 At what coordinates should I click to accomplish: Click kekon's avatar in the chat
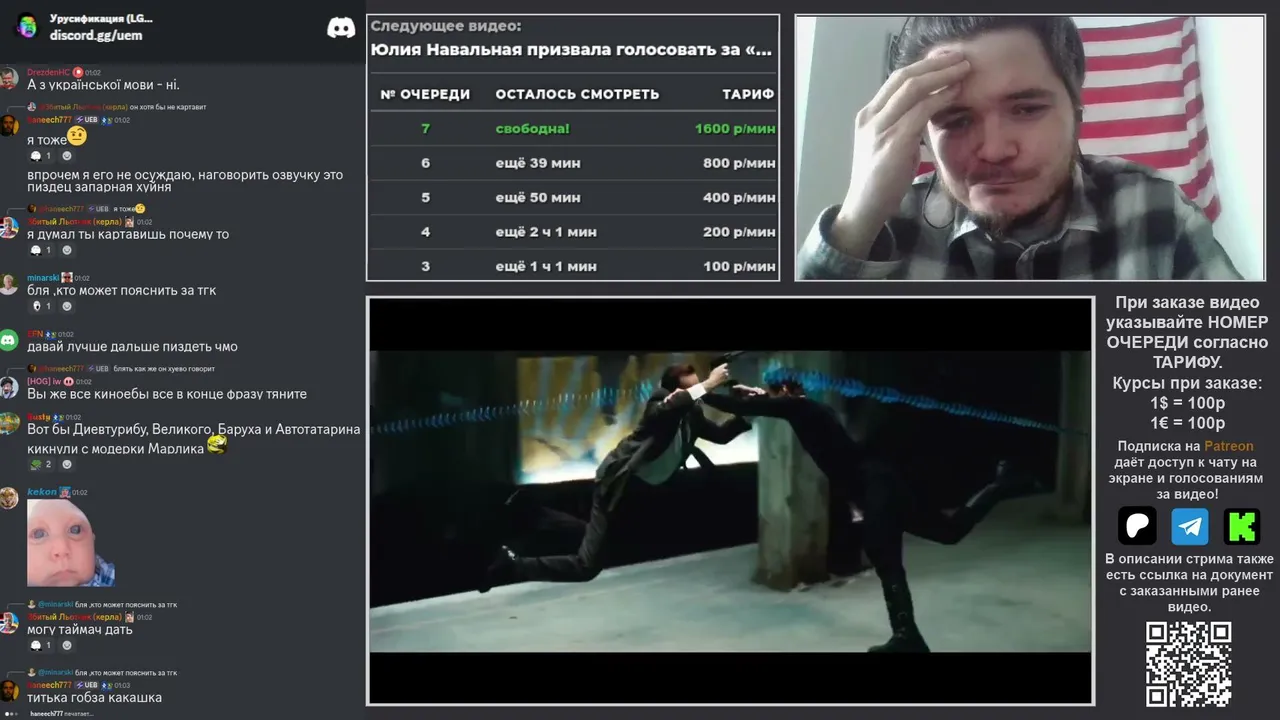pyautogui.click(x=9, y=497)
